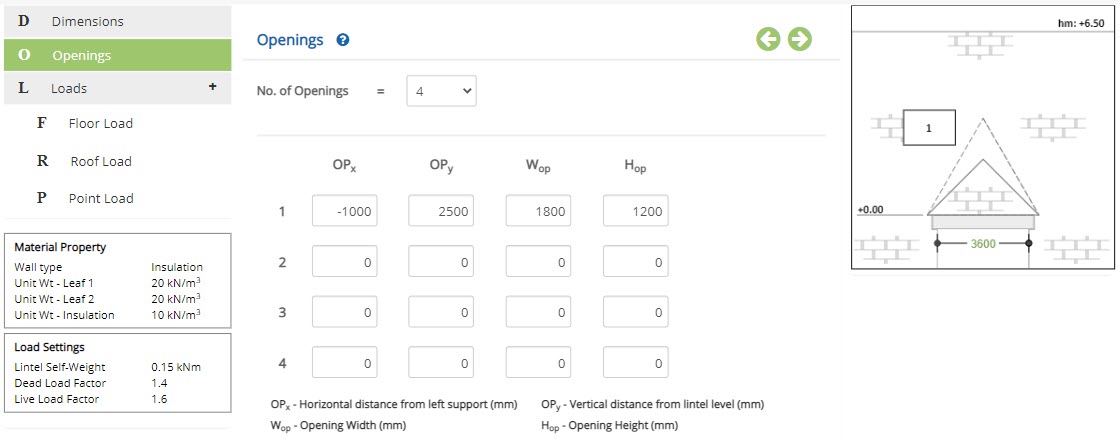Click the green back arrow icon
The height and width of the screenshot is (445, 1120).
pyautogui.click(x=769, y=39)
